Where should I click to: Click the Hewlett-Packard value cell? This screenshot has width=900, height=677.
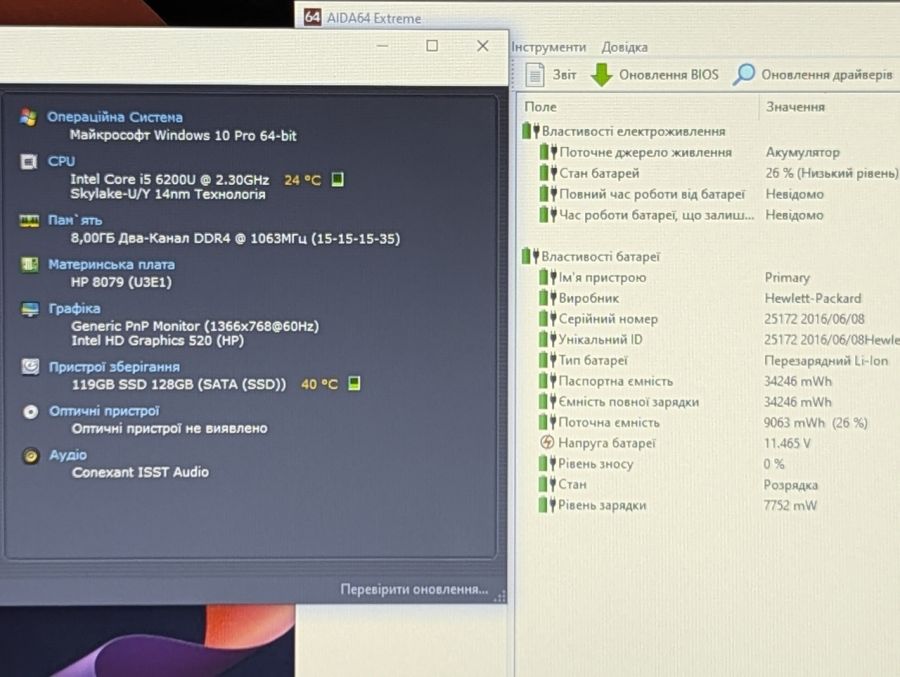pyautogui.click(x=813, y=298)
